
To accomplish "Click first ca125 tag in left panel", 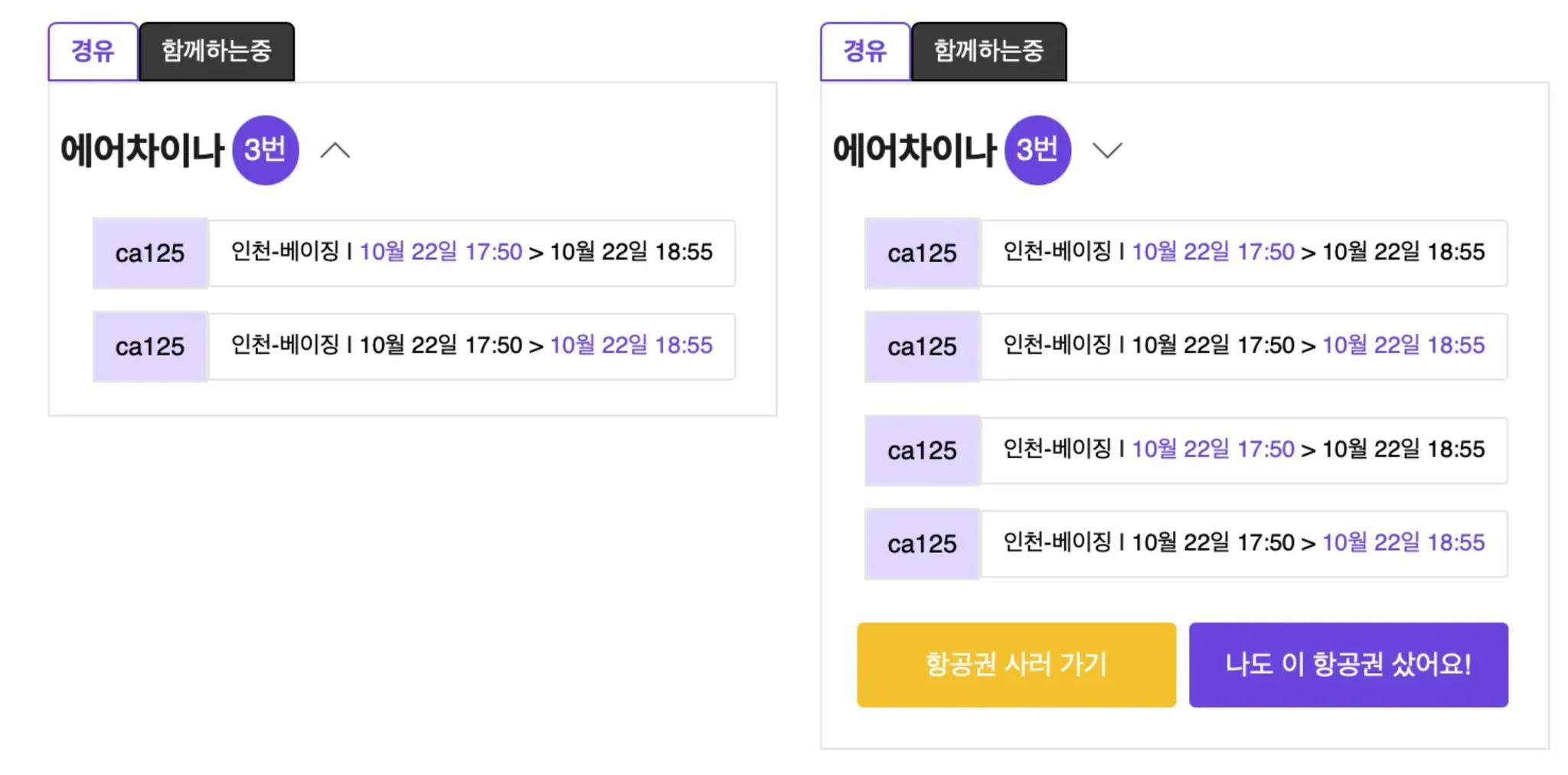I will [150, 253].
